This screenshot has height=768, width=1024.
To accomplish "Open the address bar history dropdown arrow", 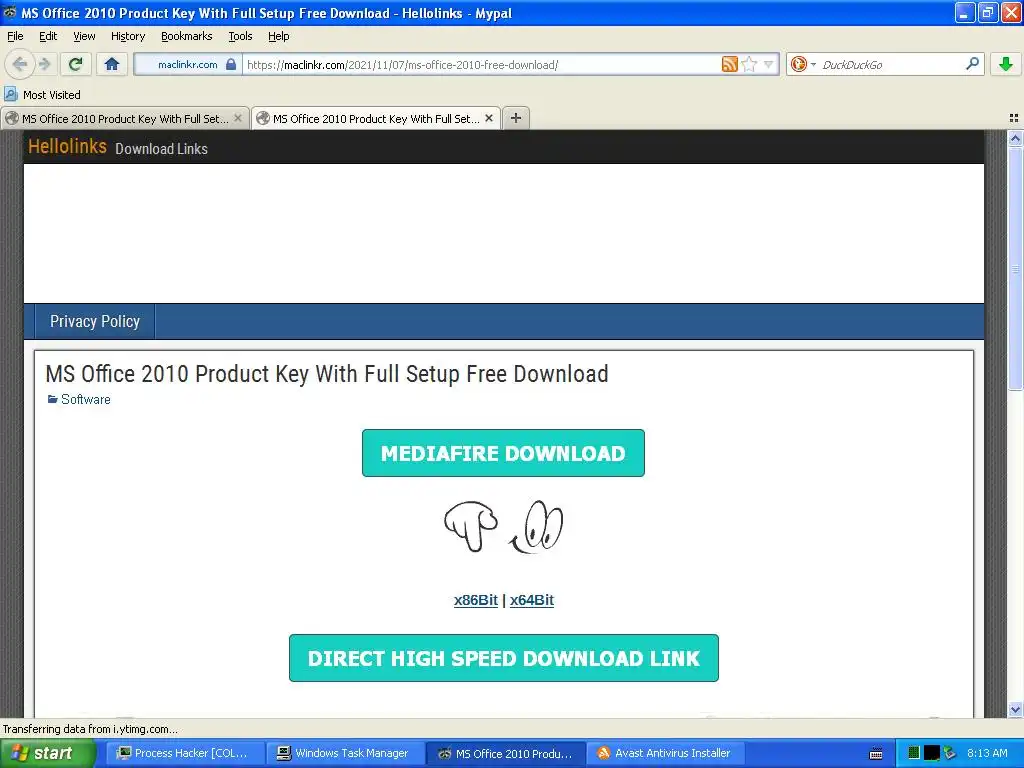I will pyautogui.click(x=769, y=64).
